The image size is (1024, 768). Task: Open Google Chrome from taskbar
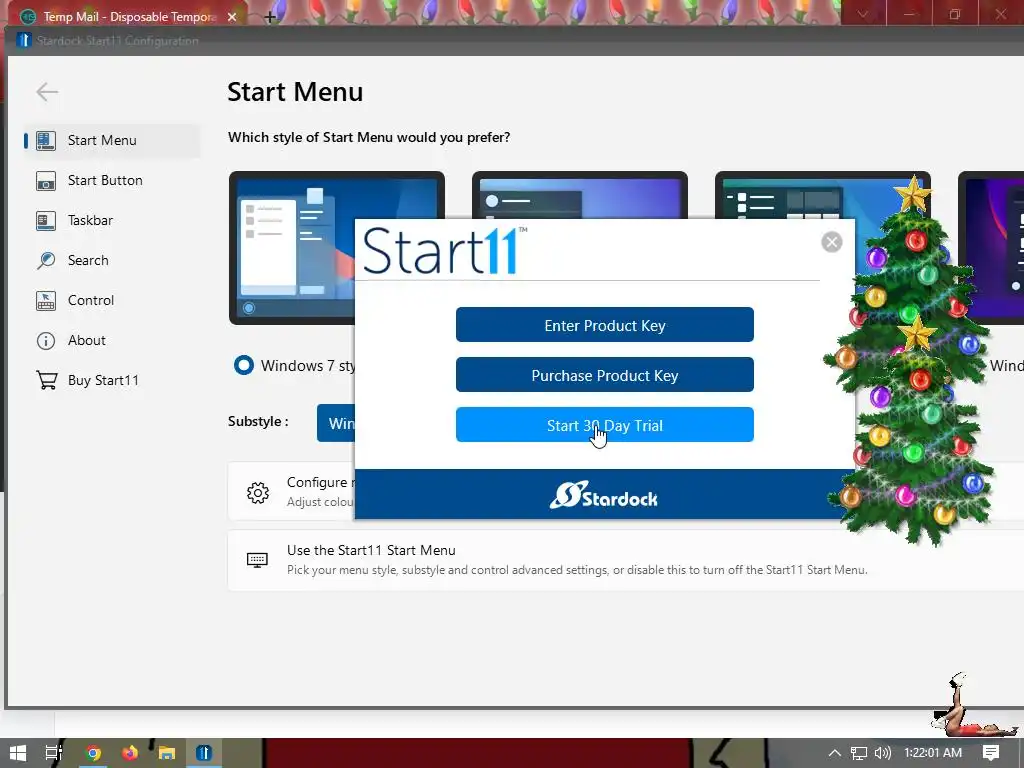(x=93, y=753)
